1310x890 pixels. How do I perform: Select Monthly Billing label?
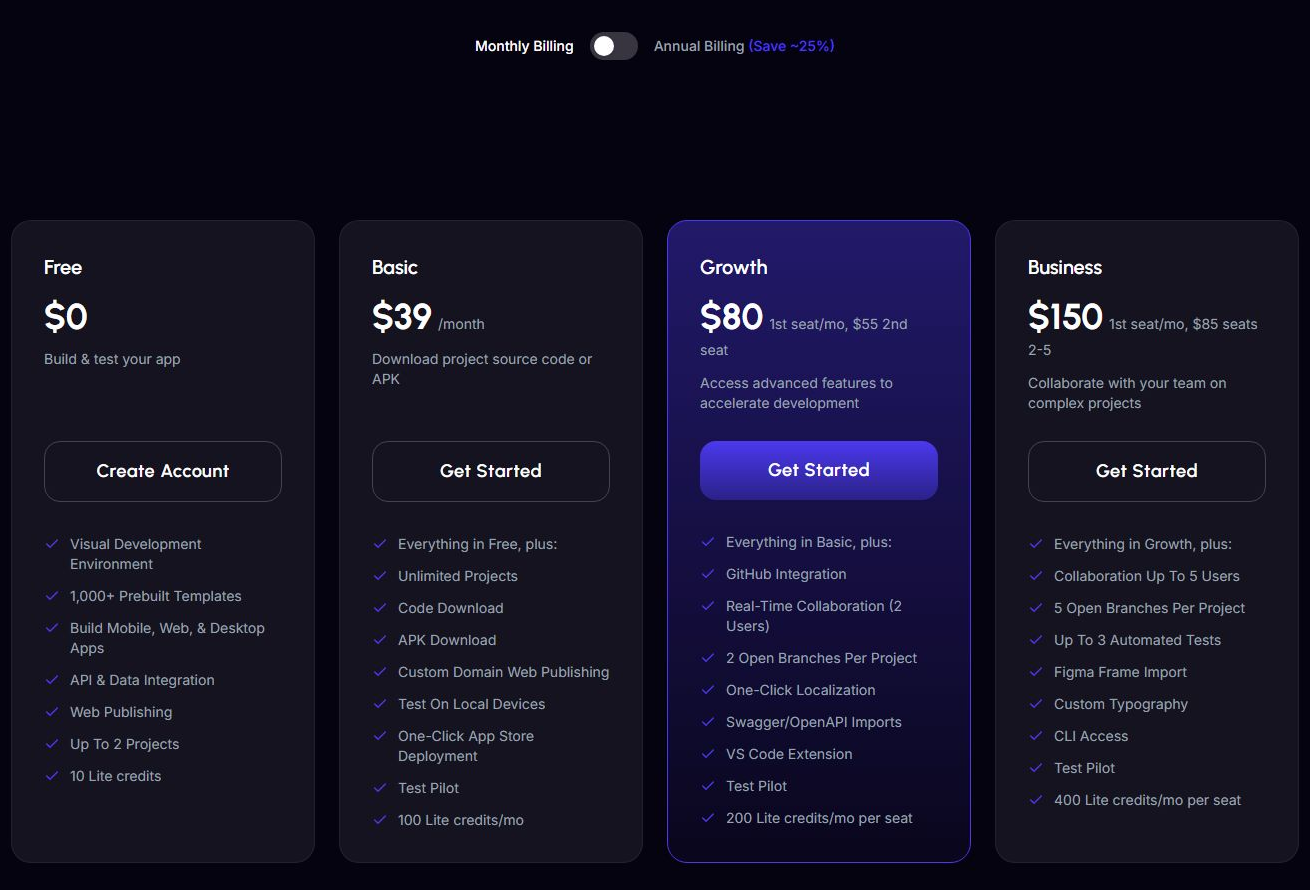point(524,46)
